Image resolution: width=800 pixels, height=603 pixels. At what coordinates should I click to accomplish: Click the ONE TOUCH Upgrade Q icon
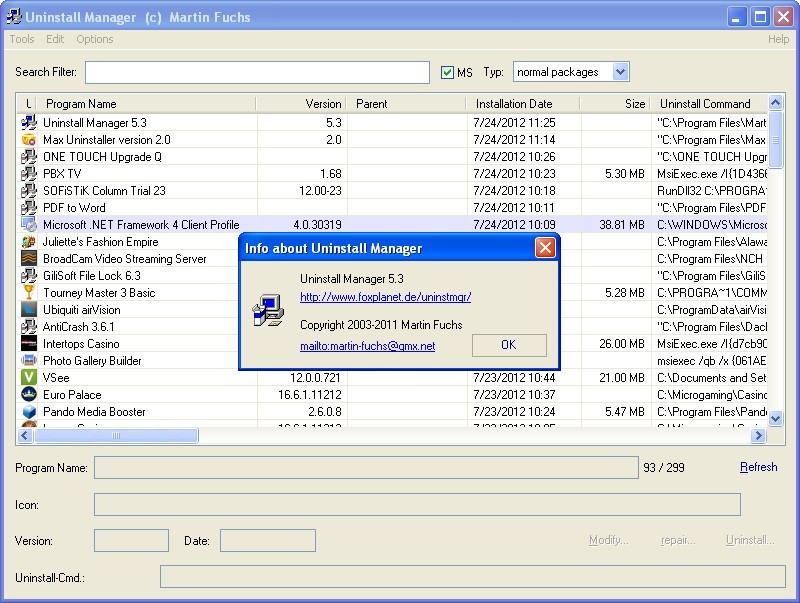point(29,157)
